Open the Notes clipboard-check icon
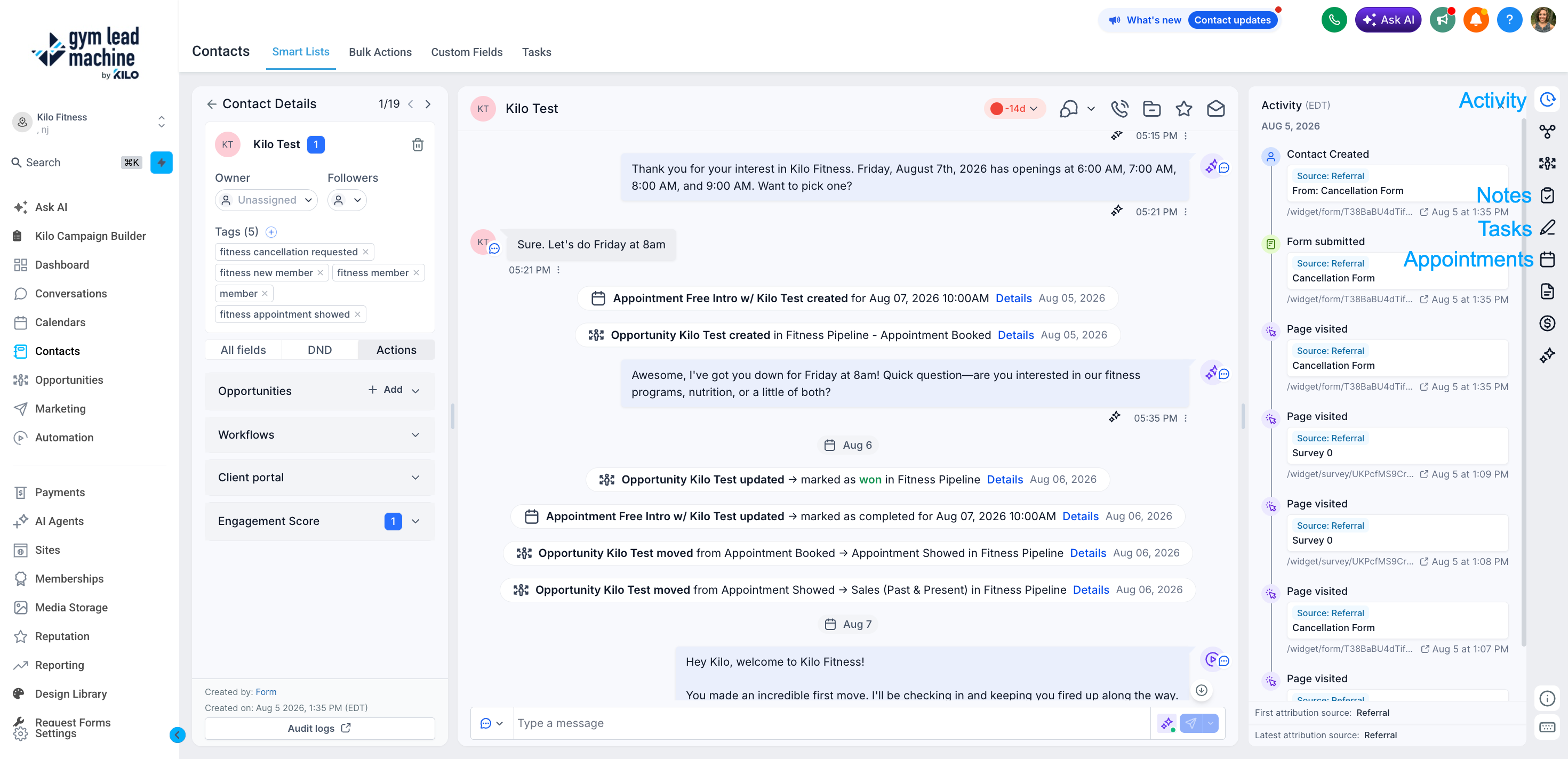The image size is (1568, 759). click(1547, 195)
